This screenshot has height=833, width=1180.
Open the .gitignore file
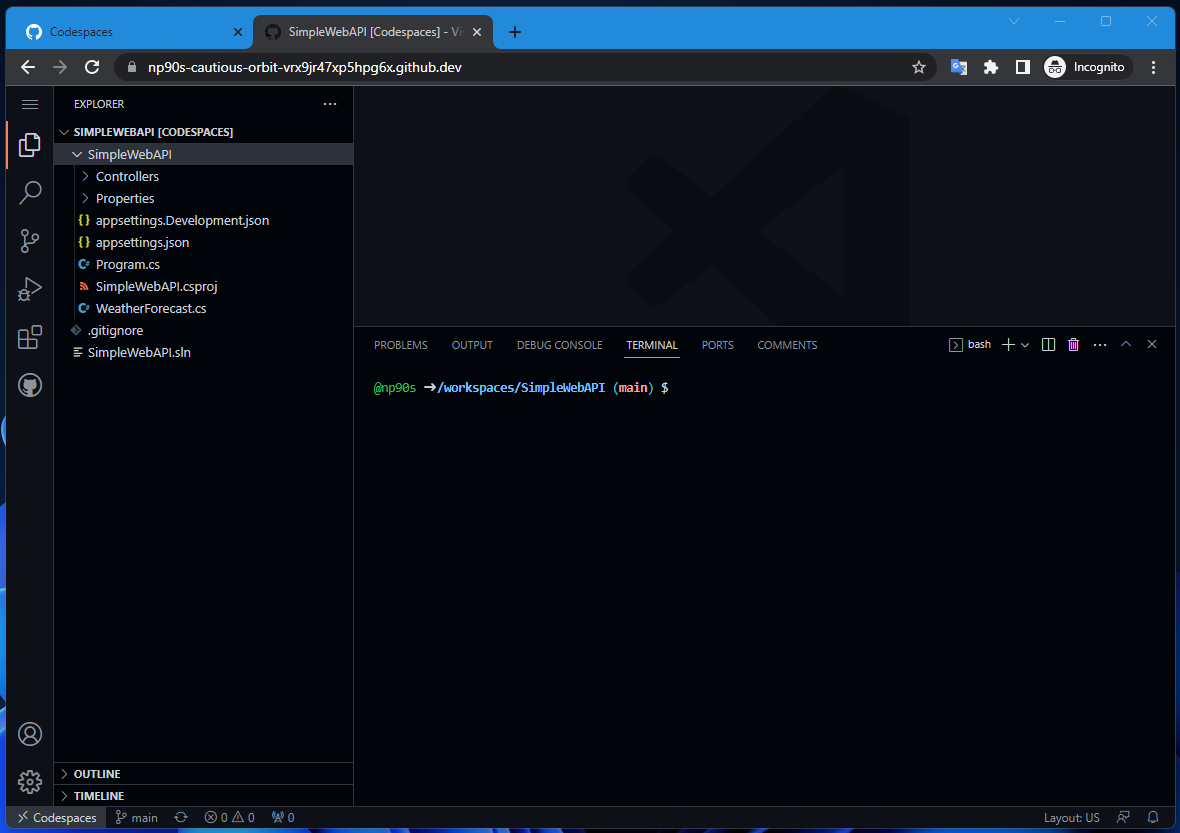(203, 330)
